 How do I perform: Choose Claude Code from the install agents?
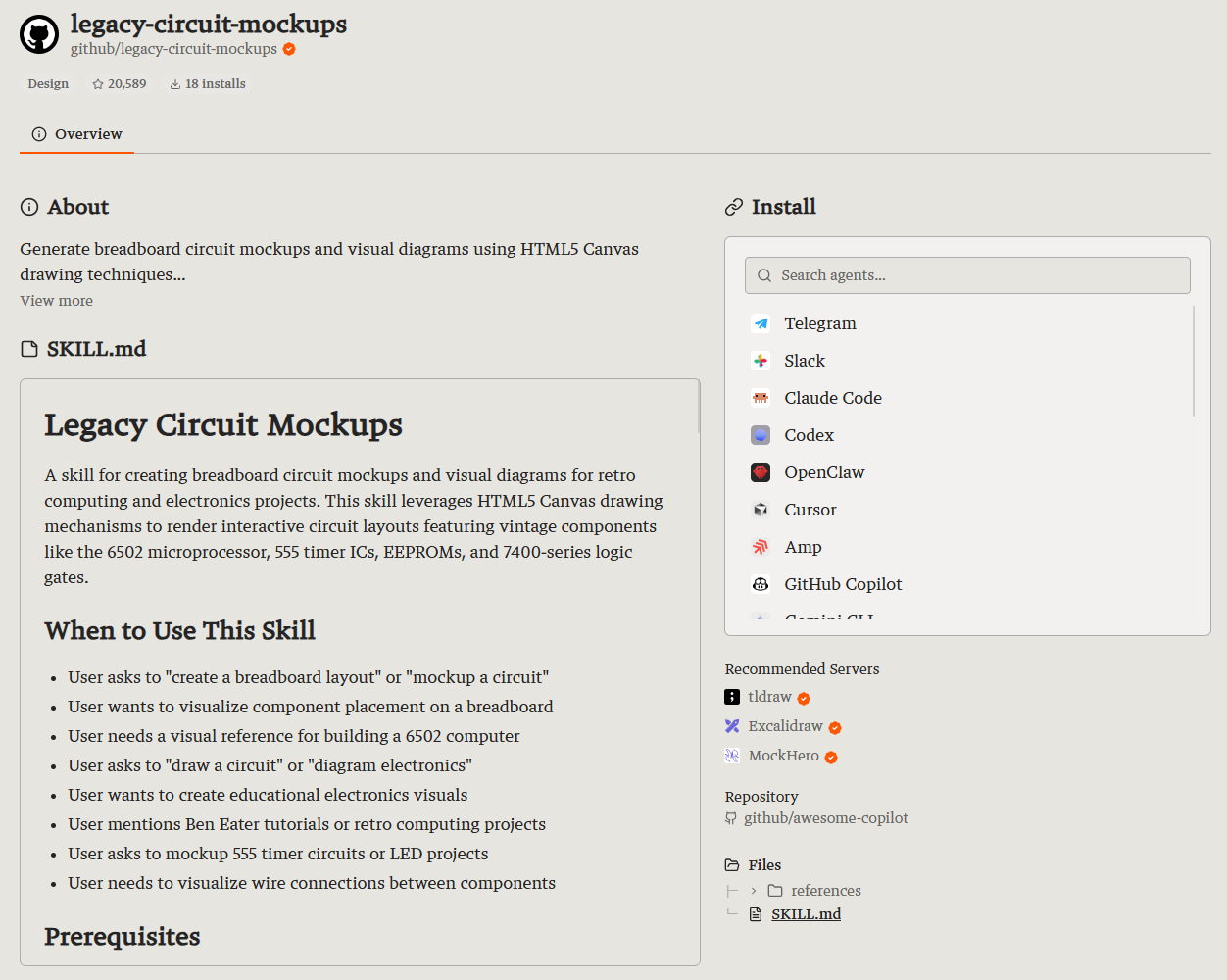point(832,398)
